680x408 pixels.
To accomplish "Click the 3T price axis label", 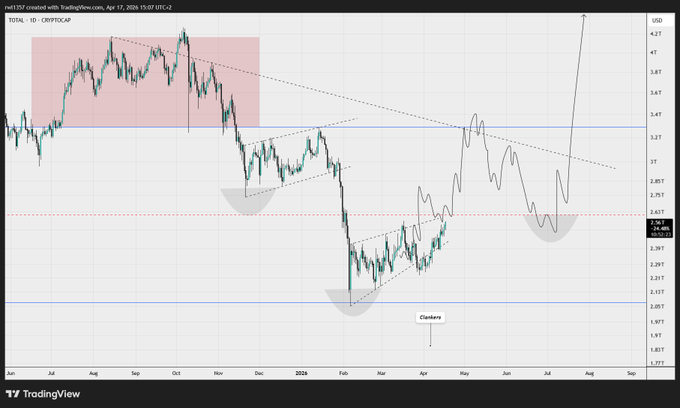I will pyautogui.click(x=654, y=162).
